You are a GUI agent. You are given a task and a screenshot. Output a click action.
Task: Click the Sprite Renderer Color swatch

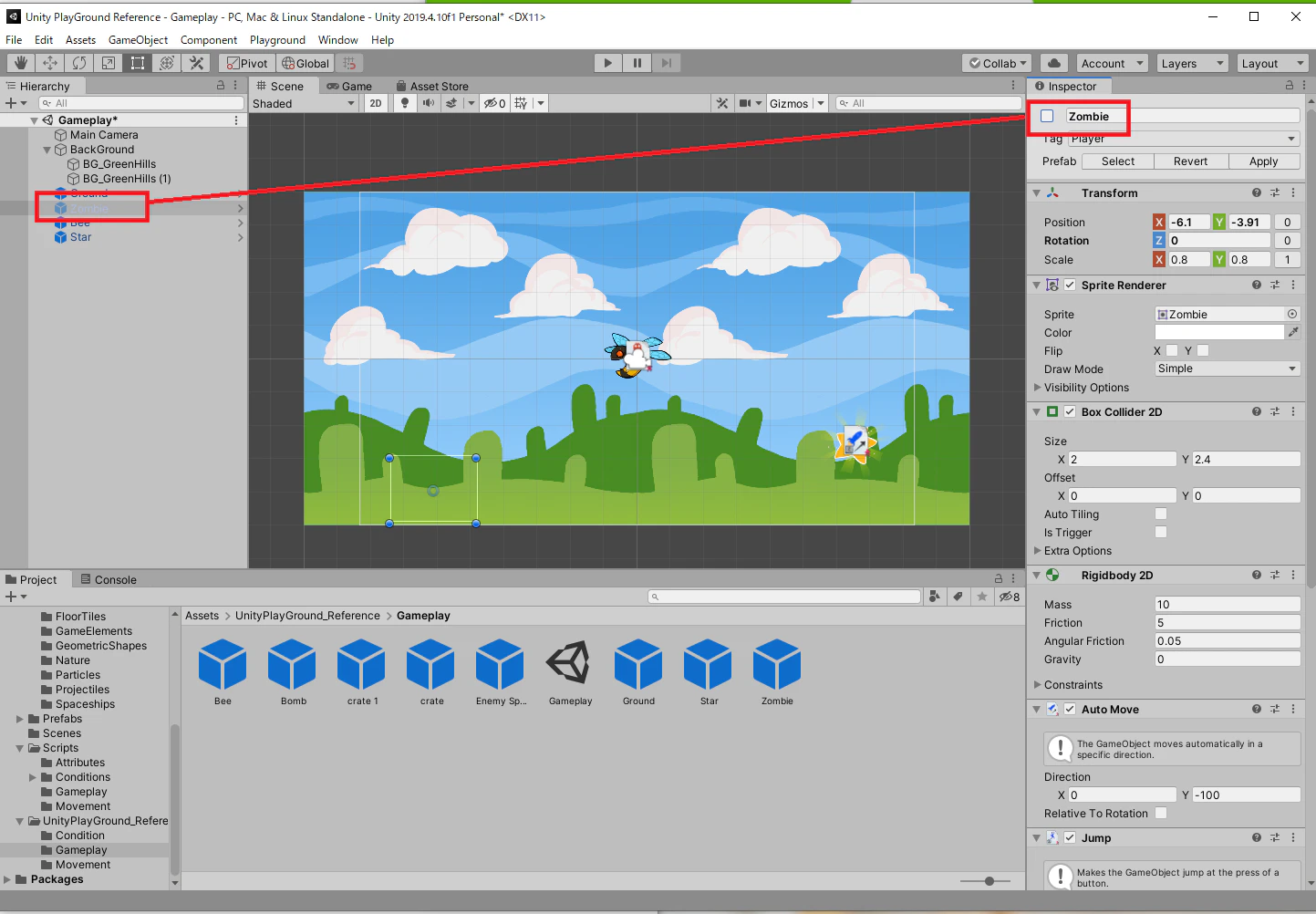click(1219, 333)
